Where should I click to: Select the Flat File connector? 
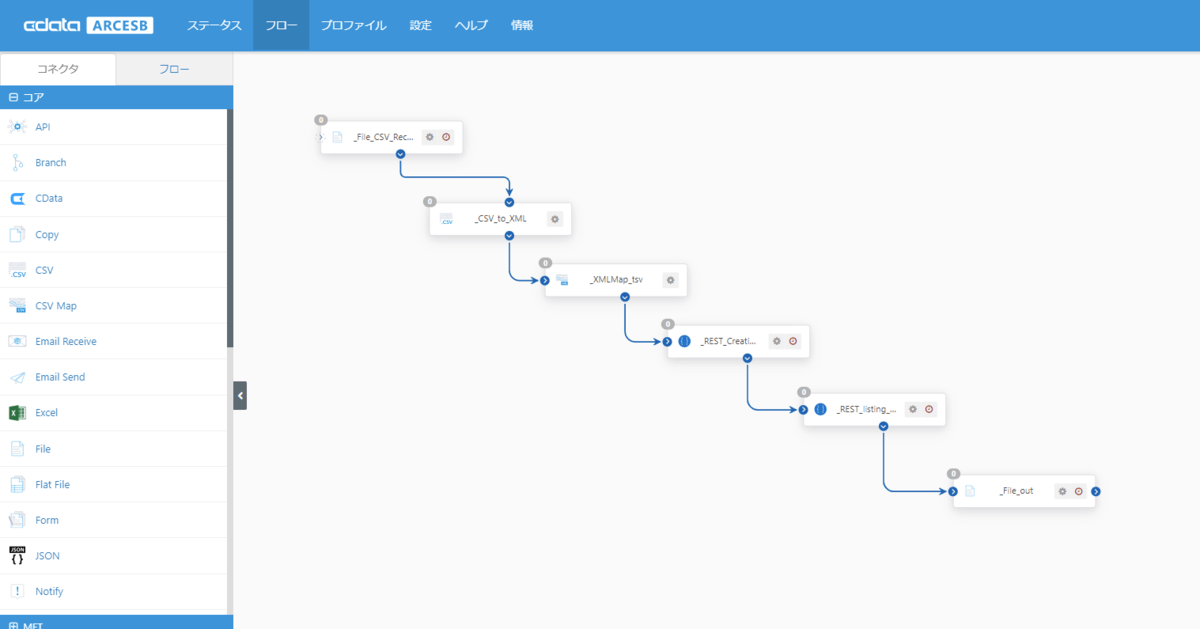(x=52, y=485)
